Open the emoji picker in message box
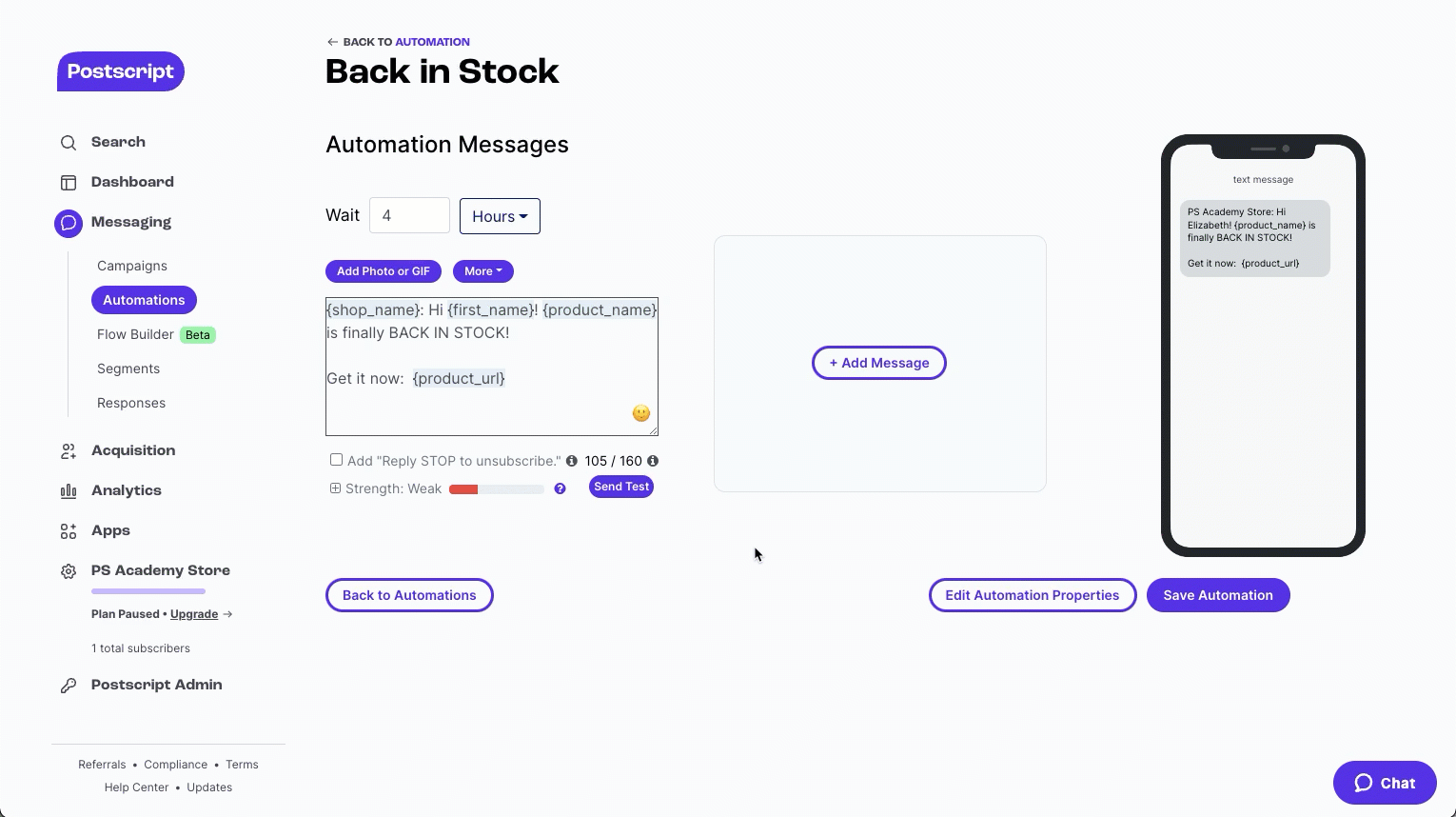This screenshot has height=817, width=1456. pos(641,413)
